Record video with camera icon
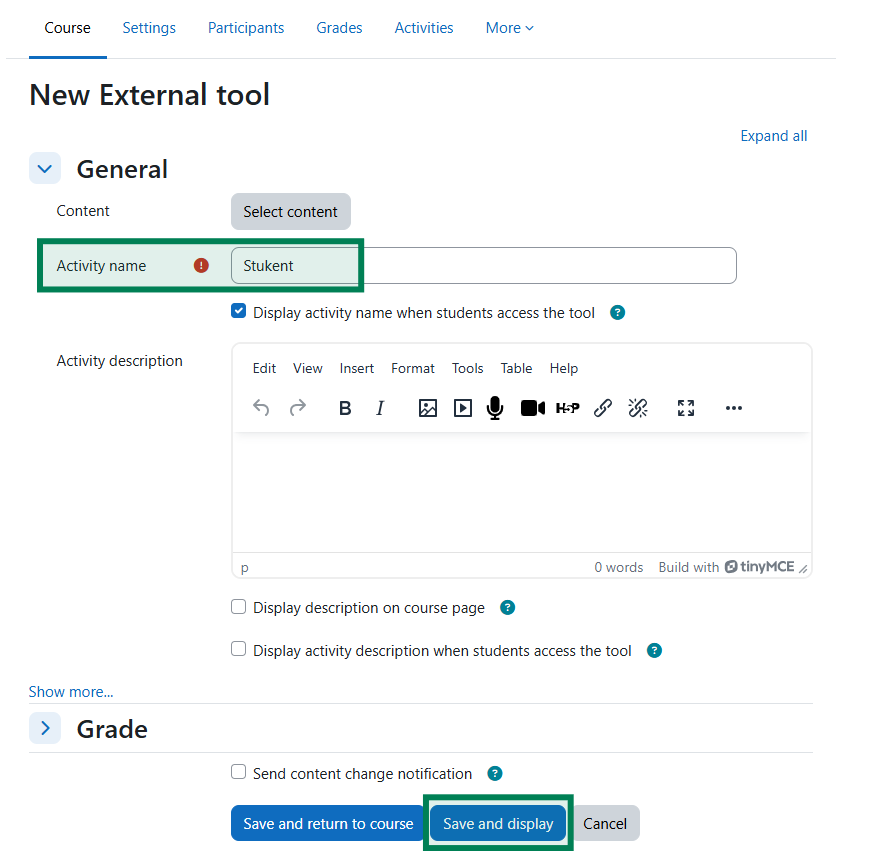The height and width of the screenshot is (851, 890). (532, 408)
